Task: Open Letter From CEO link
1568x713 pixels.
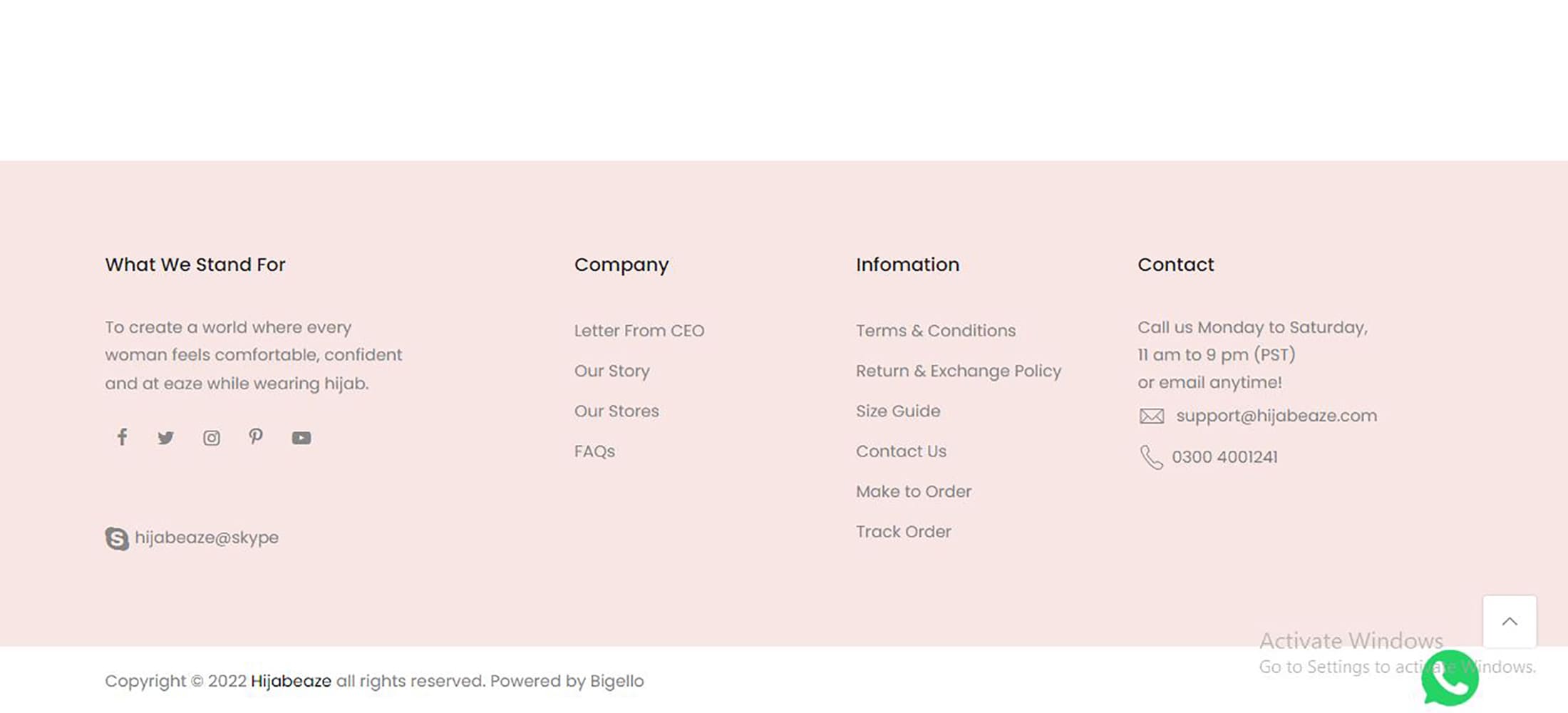Action: pos(639,331)
